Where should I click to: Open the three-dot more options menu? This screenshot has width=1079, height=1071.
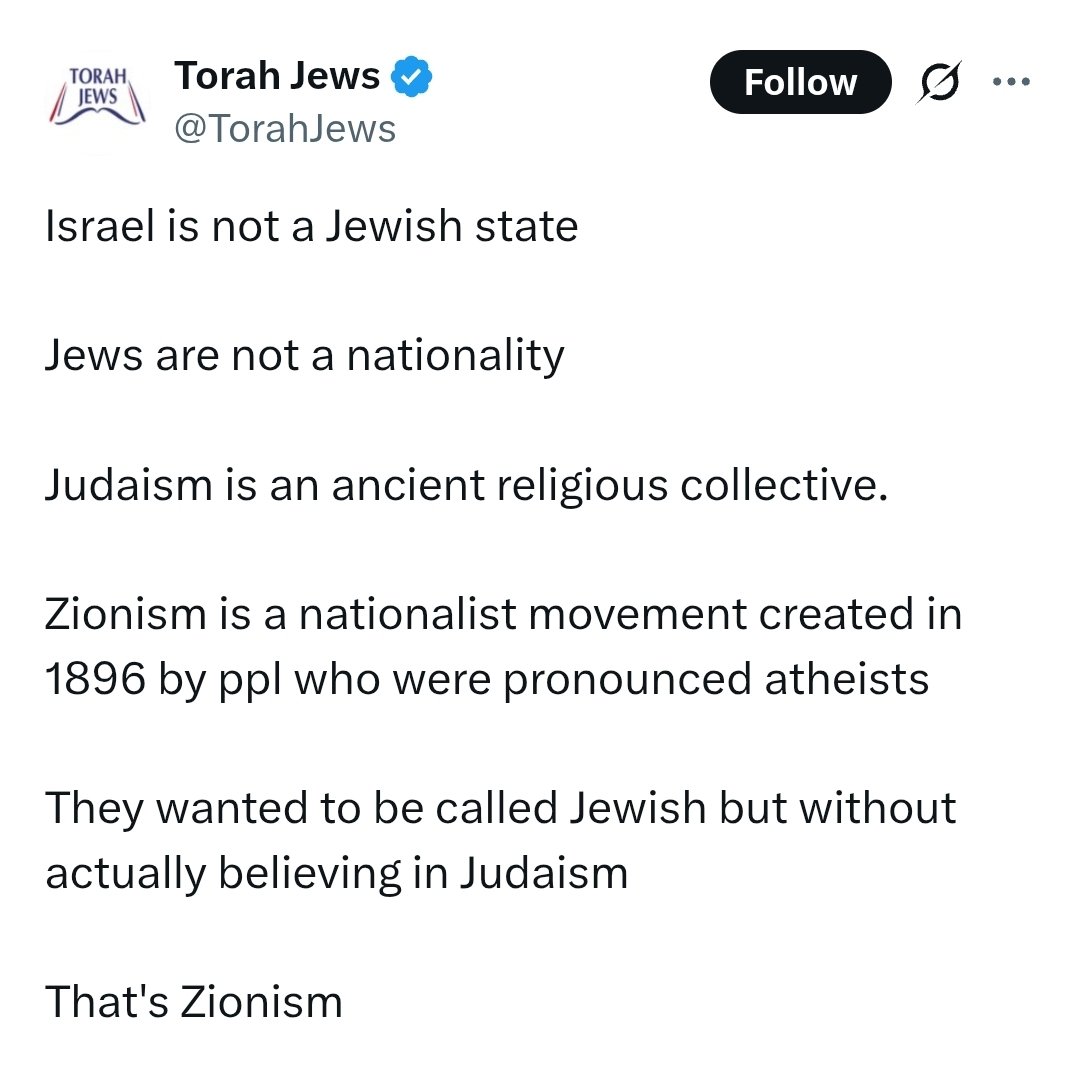pos(1010,82)
